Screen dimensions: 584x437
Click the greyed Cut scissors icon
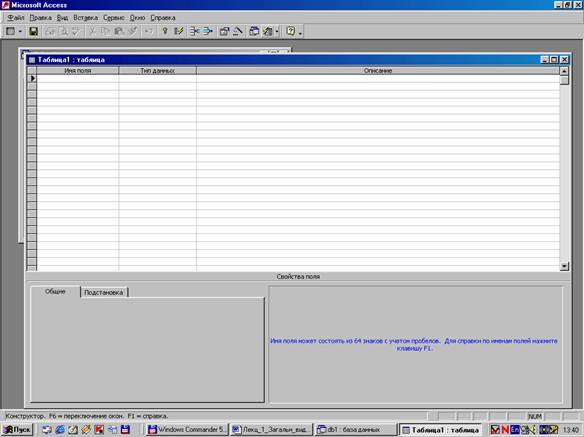(92, 31)
